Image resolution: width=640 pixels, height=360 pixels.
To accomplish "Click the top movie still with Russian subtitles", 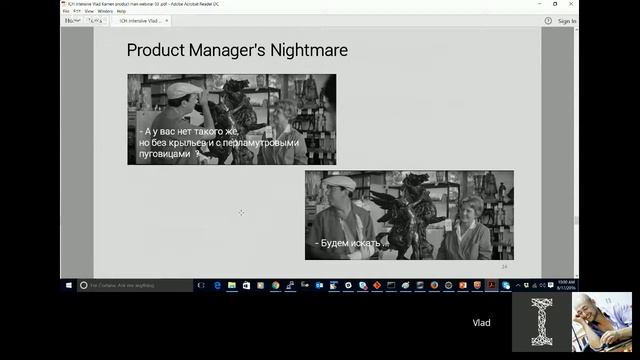I will coord(232,120).
